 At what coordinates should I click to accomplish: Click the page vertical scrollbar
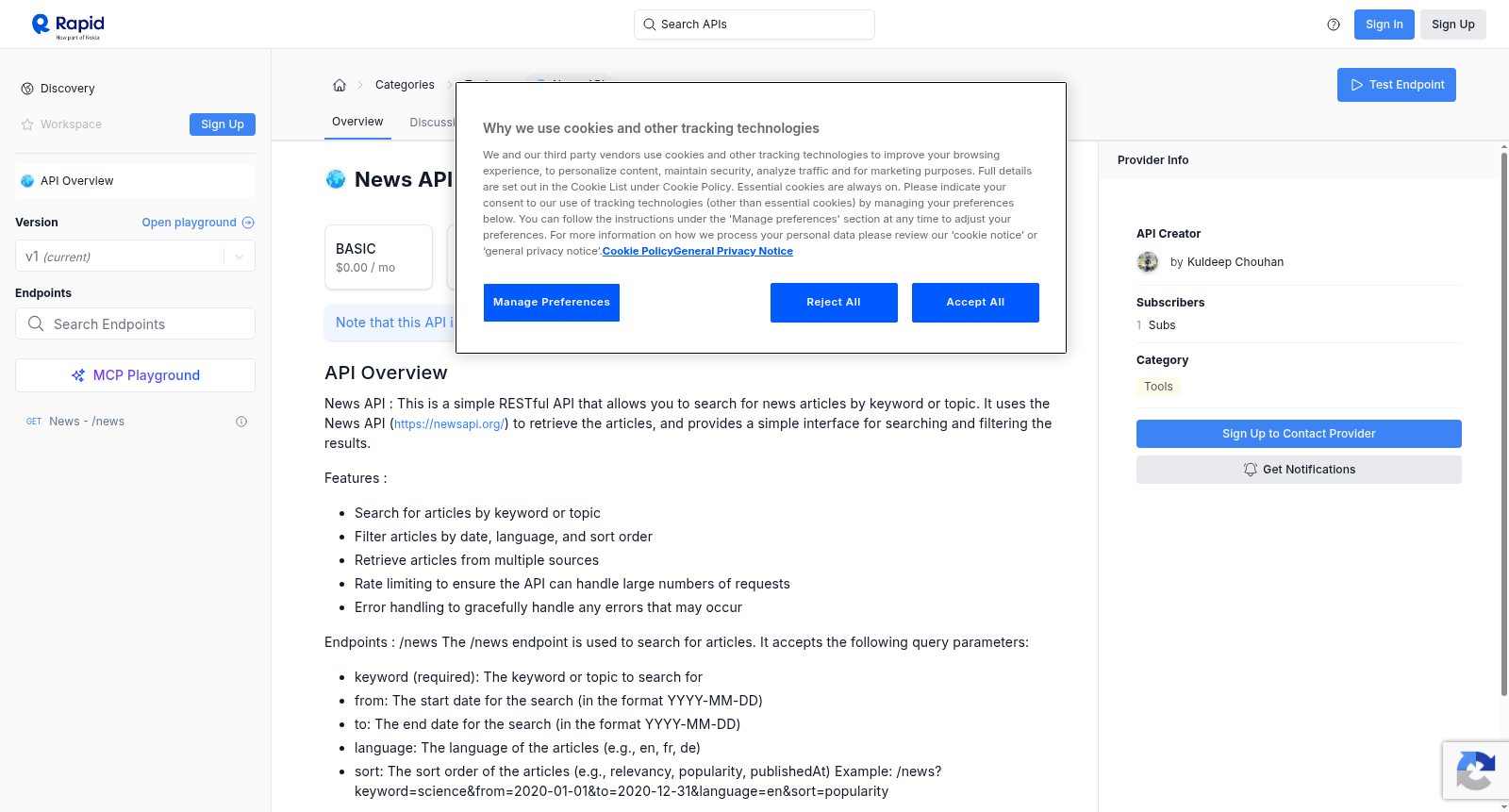pyautogui.click(x=1504, y=424)
